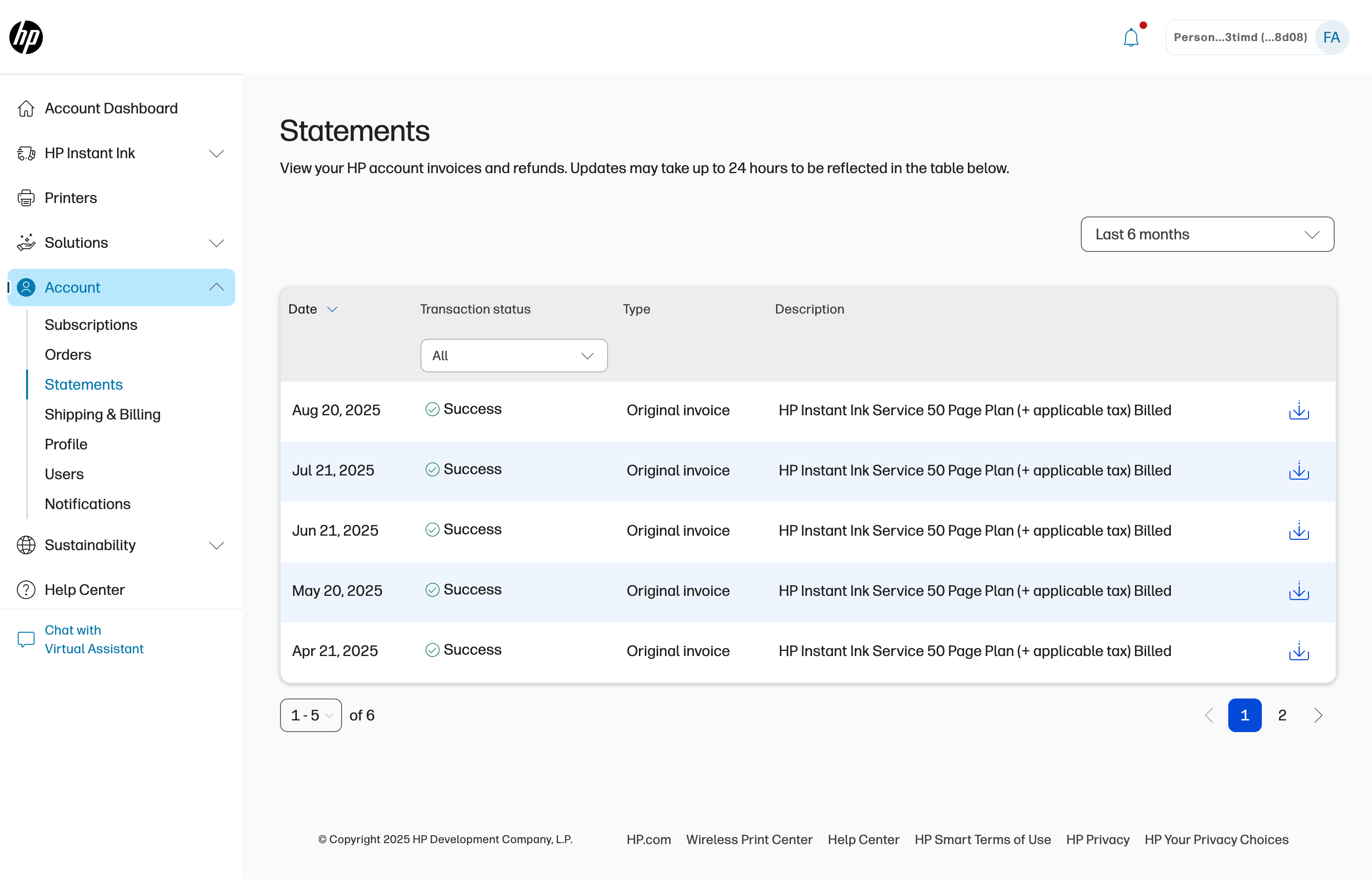Go to page 2
This screenshot has width=1372, height=880.
(x=1282, y=715)
